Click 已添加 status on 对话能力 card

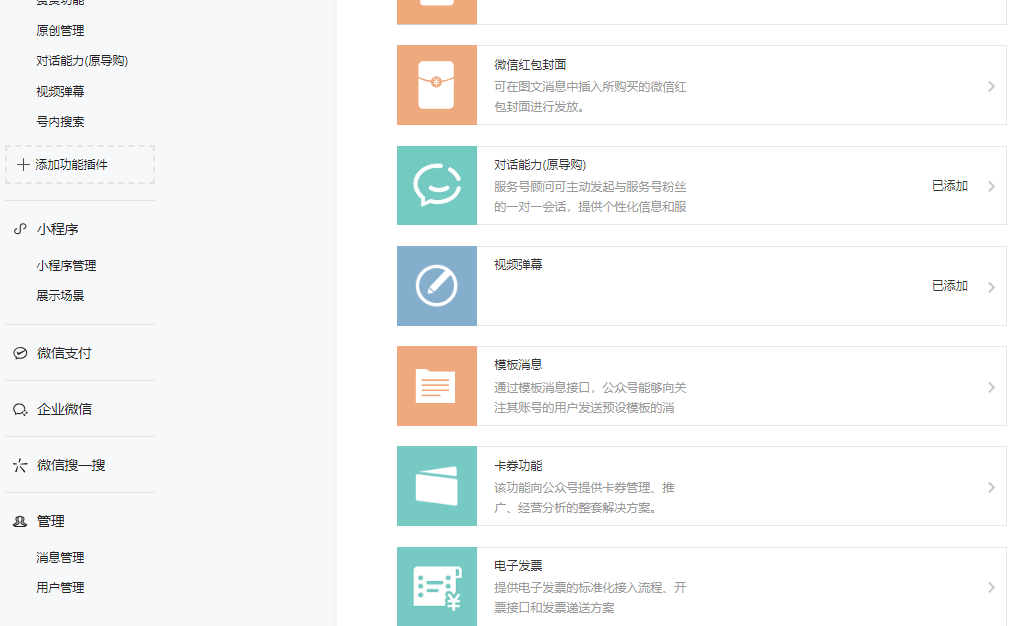tap(950, 186)
